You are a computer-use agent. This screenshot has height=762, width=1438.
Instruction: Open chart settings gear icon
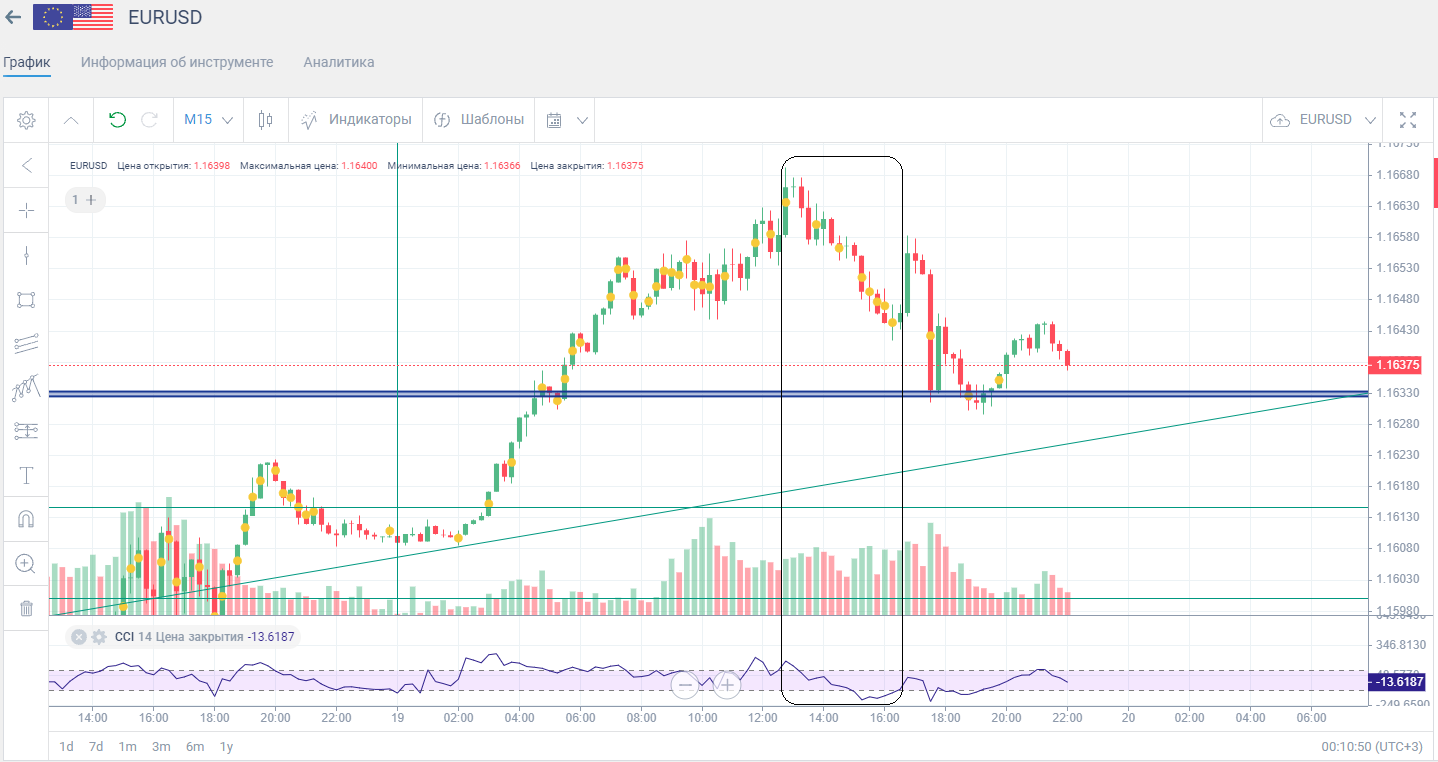(26, 120)
